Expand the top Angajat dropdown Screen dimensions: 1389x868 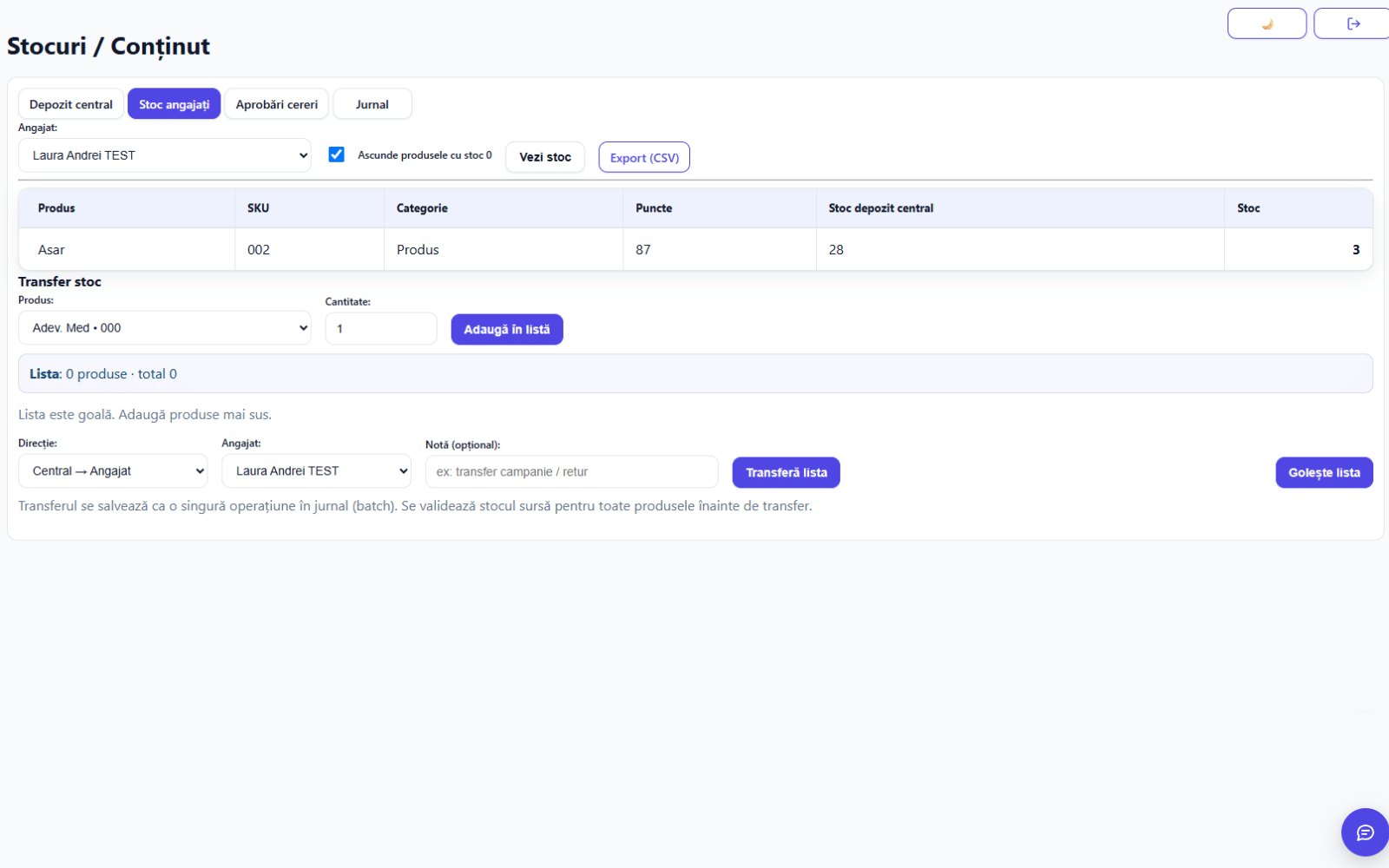click(164, 155)
